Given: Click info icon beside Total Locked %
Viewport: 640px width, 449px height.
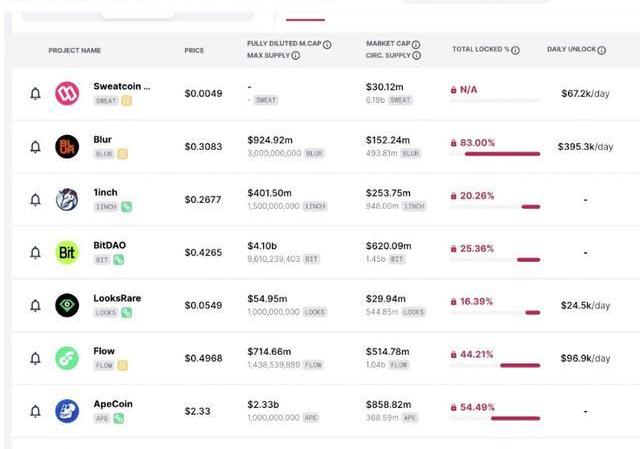Looking at the screenshot, I should pos(516,50).
